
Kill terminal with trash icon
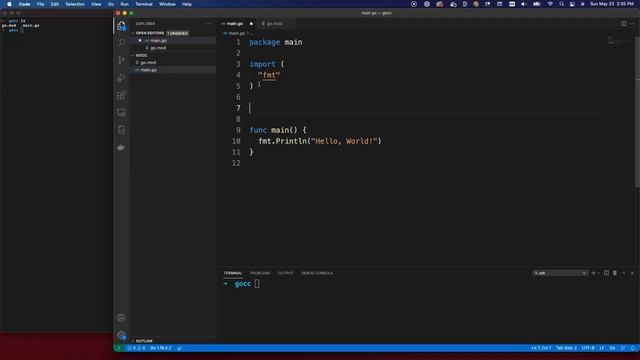click(615, 273)
